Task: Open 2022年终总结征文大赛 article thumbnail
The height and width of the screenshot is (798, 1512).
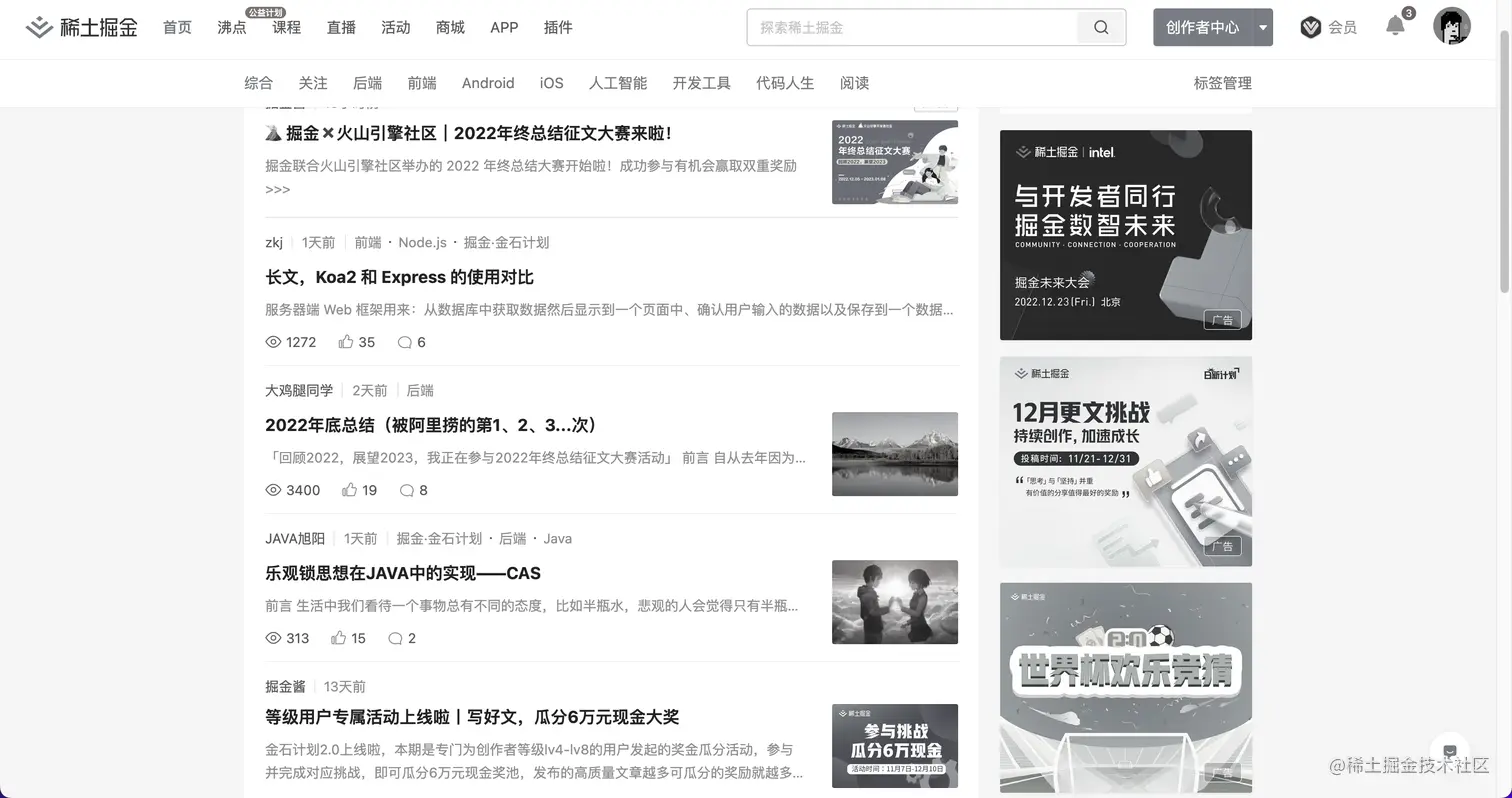Action: tap(895, 162)
